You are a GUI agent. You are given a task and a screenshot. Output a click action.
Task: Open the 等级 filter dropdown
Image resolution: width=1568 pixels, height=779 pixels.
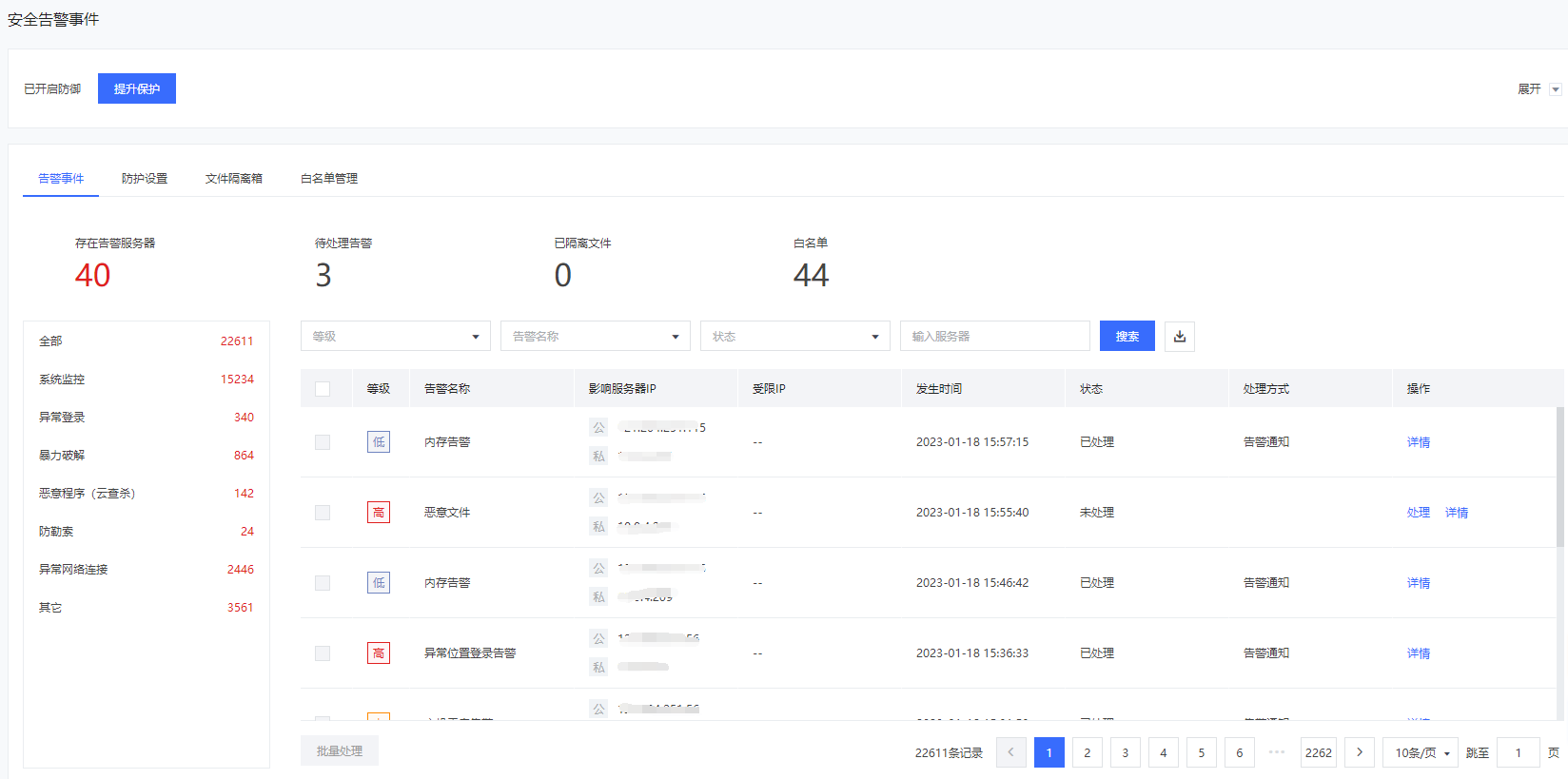pos(395,336)
